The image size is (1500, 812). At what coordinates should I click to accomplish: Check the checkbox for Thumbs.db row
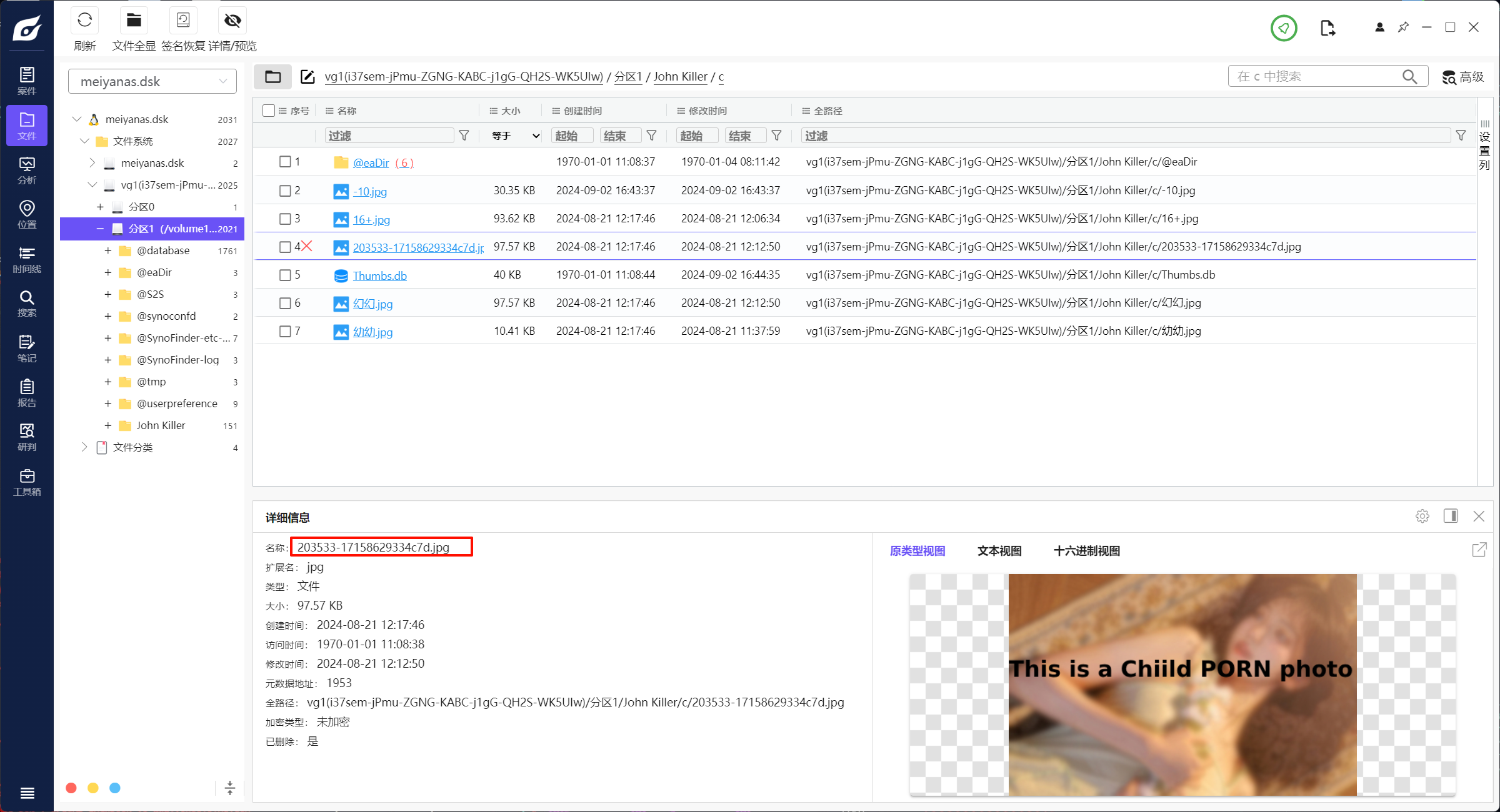coord(285,275)
